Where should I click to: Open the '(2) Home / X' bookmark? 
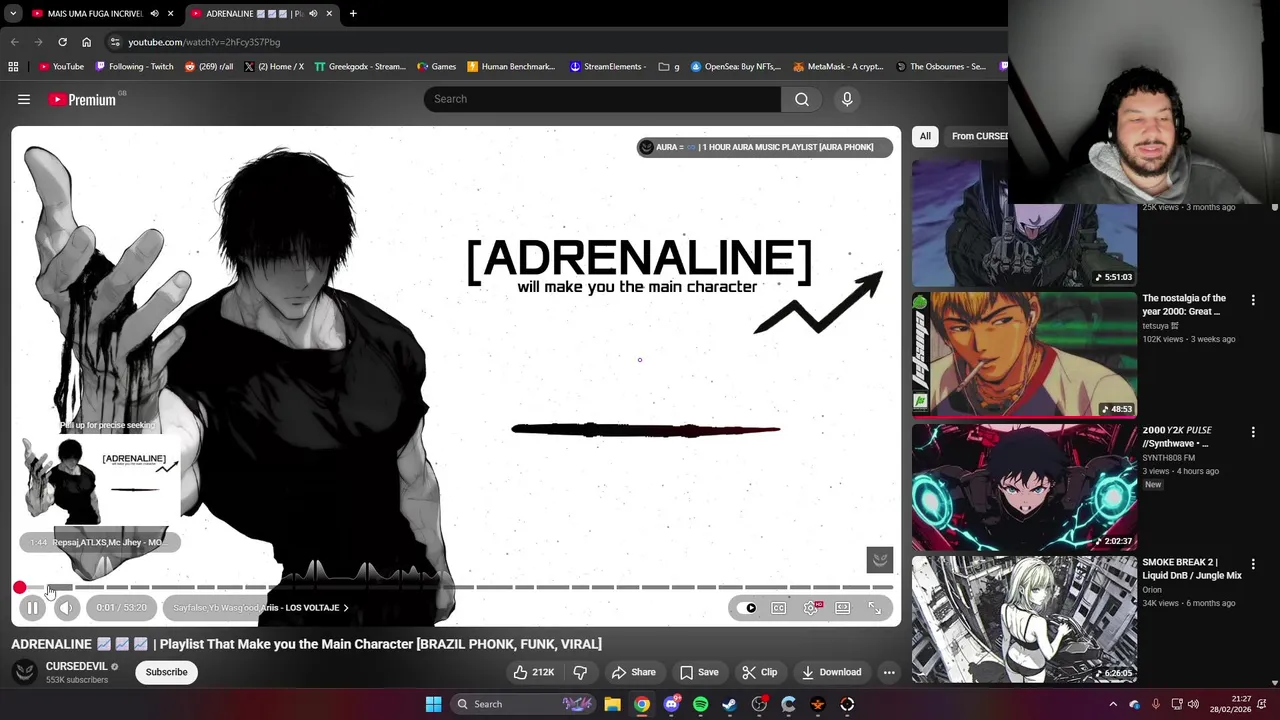click(x=274, y=67)
